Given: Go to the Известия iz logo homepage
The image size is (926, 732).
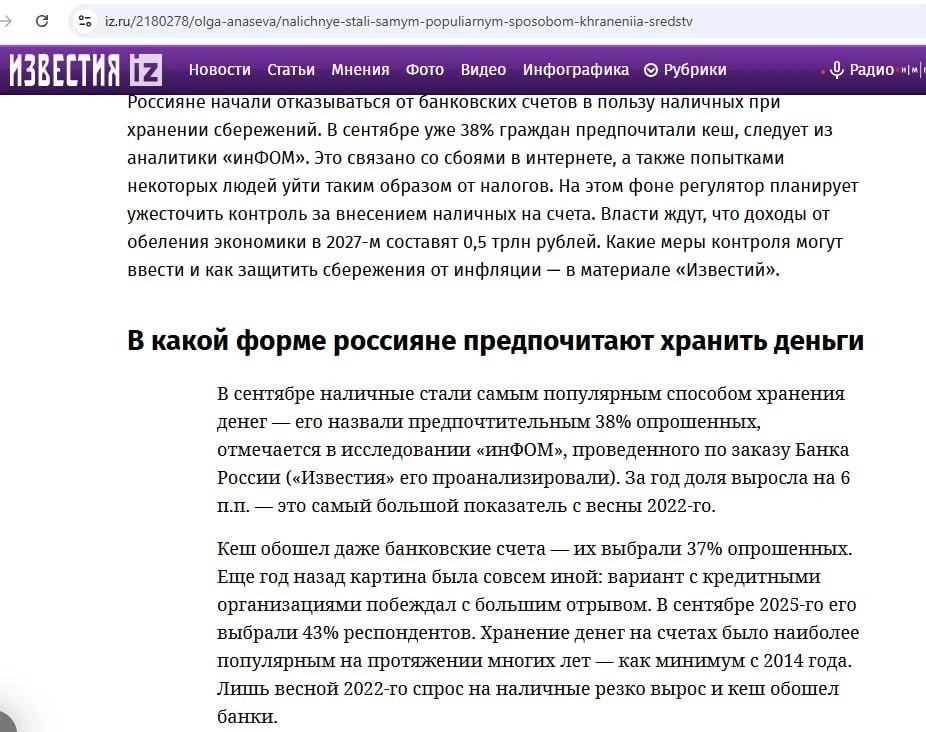Looking at the screenshot, I should (85, 70).
